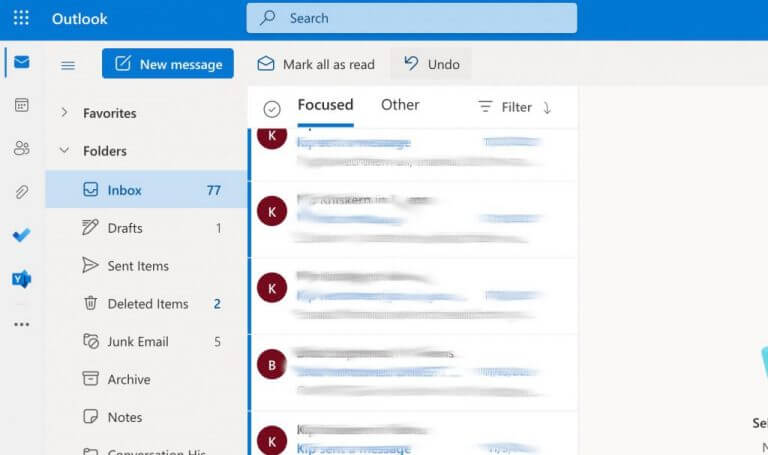Expand the Favorites section
Image resolution: width=768 pixels, height=455 pixels.
(64, 113)
